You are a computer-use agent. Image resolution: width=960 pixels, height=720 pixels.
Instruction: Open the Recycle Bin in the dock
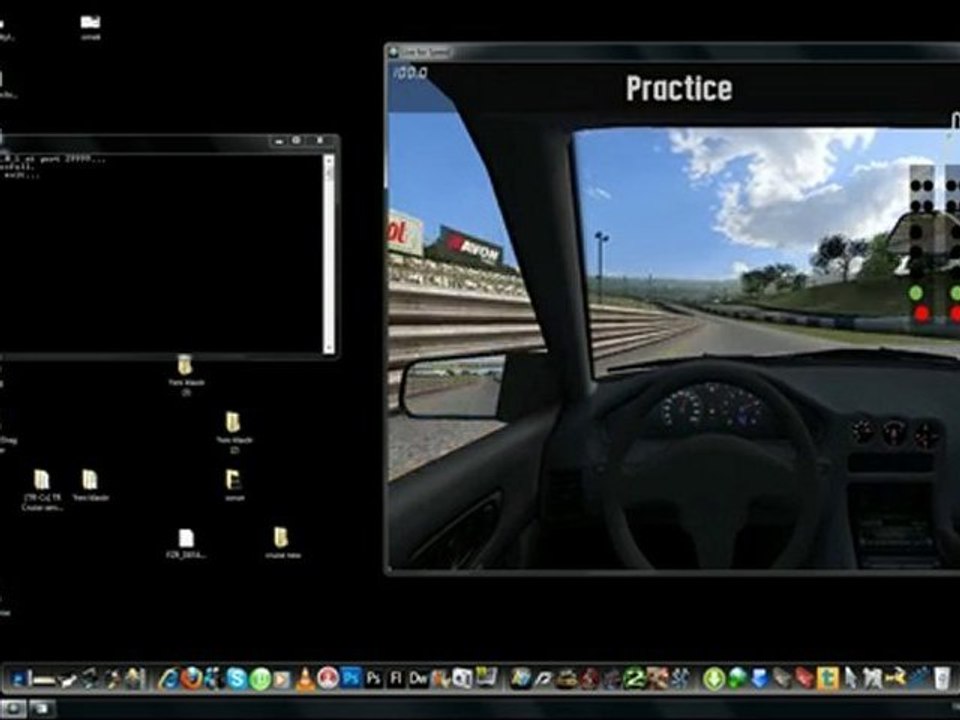click(942, 678)
